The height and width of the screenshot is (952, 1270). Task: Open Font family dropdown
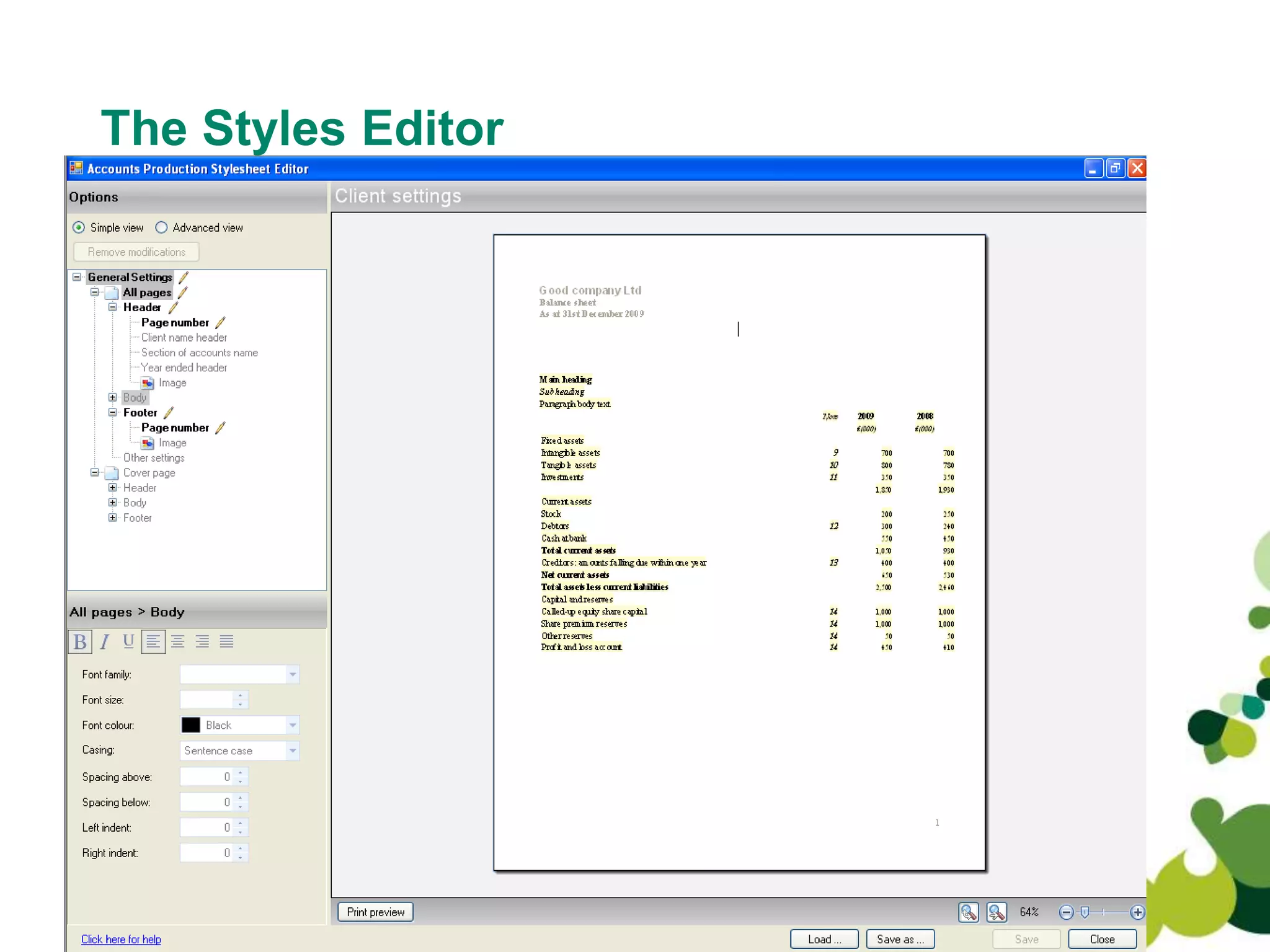(x=293, y=674)
